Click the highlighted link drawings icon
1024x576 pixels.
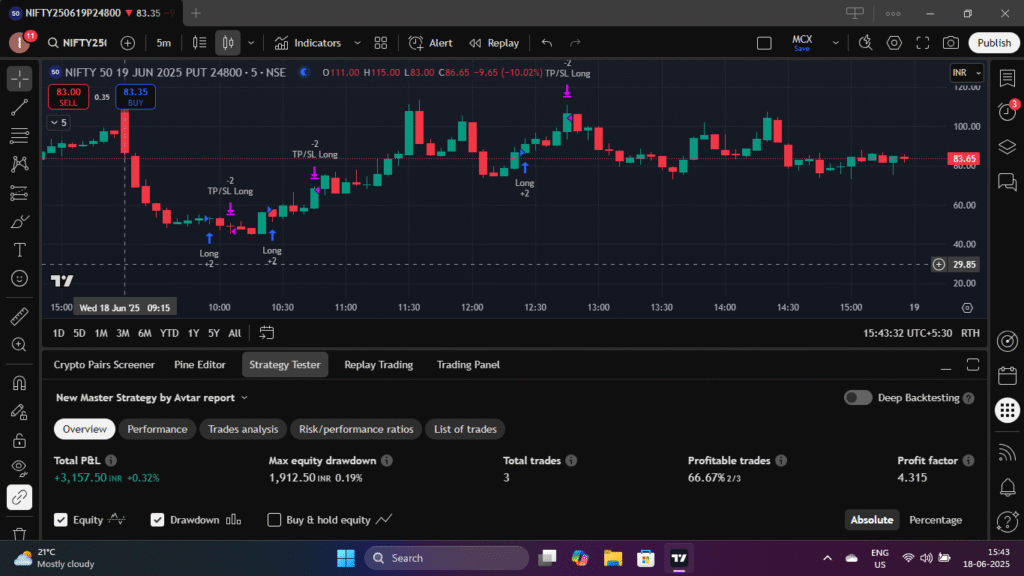coord(20,498)
